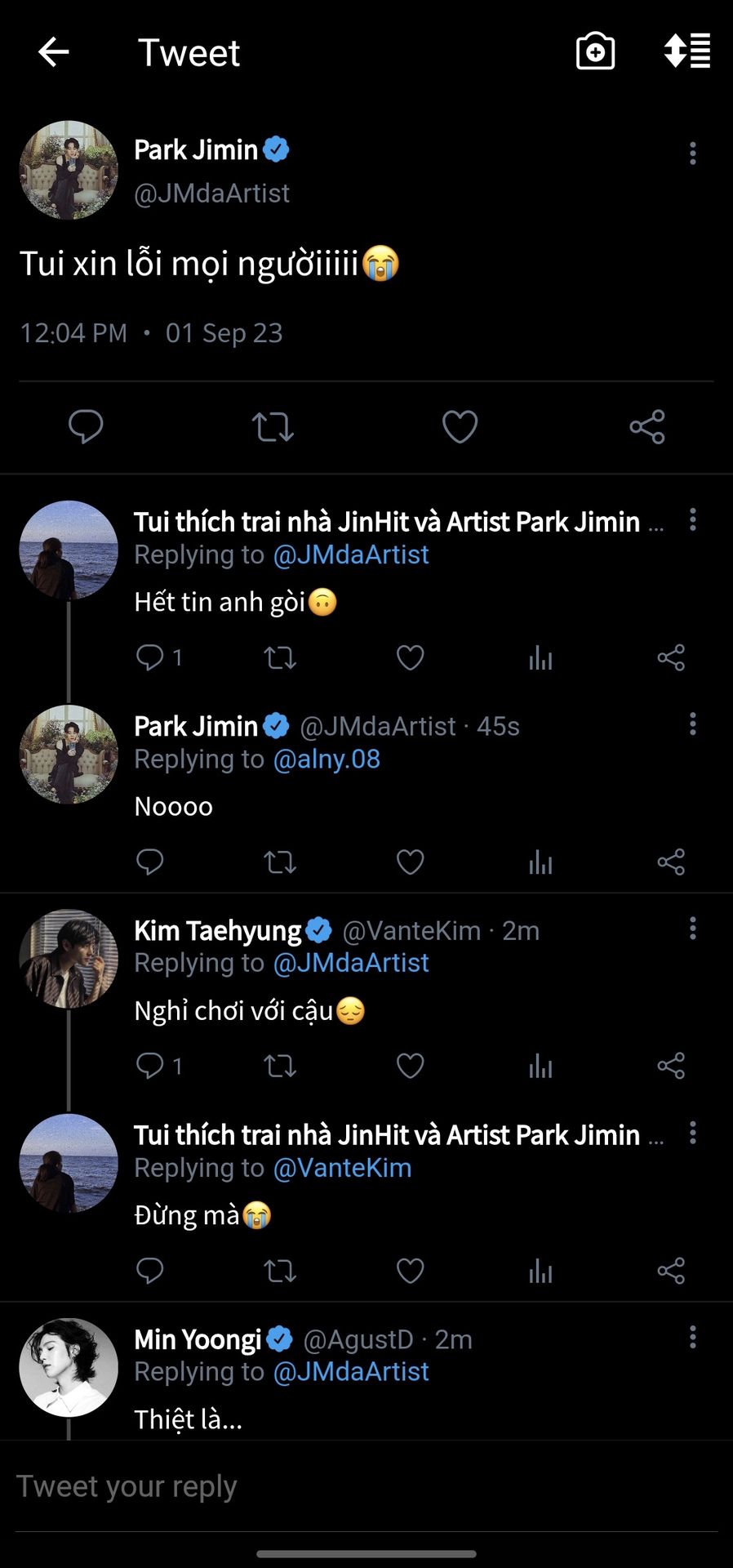
Task: Open the add-photo camera icon
Action: point(595,52)
